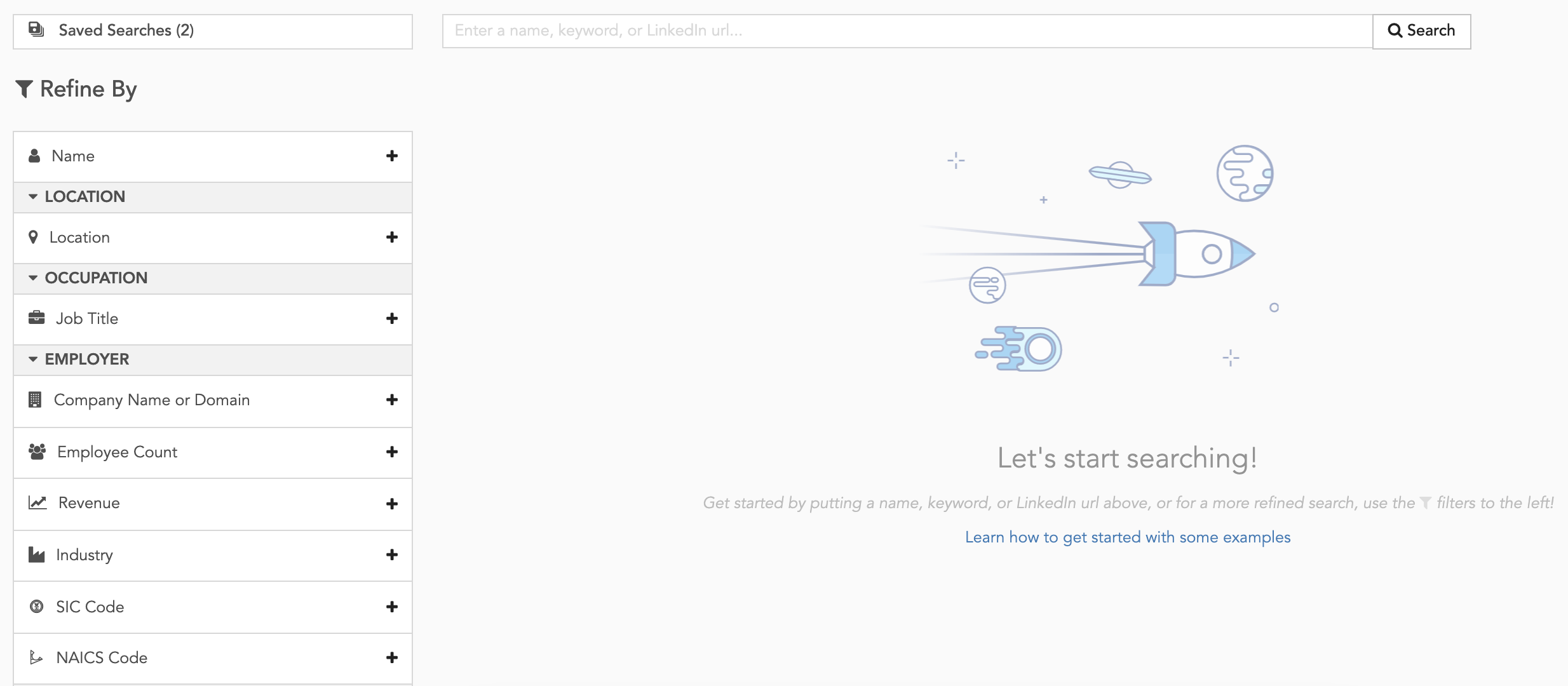Expand the NAICS Code filter plus
The height and width of the screenshot is (686, 1568).
click(x=392, y=657)
